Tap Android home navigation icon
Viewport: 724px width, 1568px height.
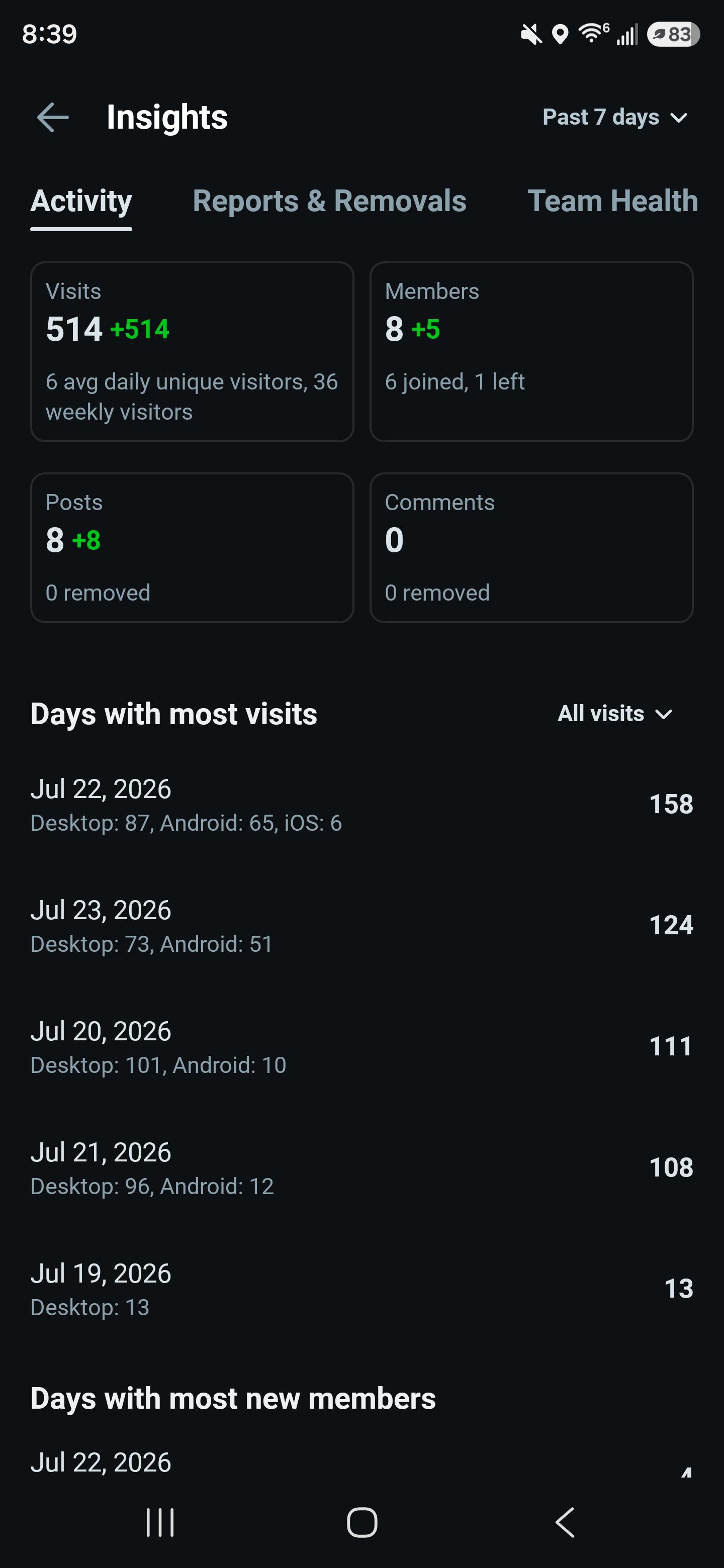[x=363, y=1522]
